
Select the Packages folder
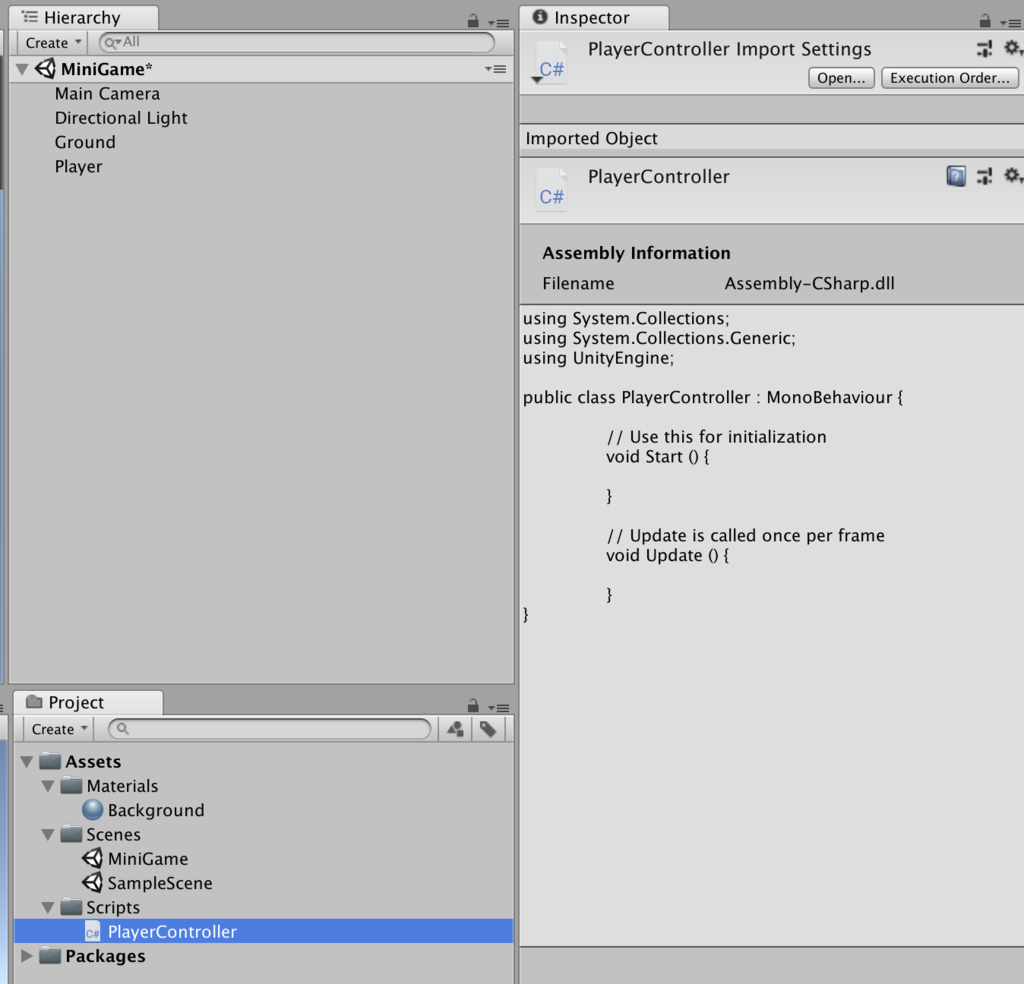105,956
